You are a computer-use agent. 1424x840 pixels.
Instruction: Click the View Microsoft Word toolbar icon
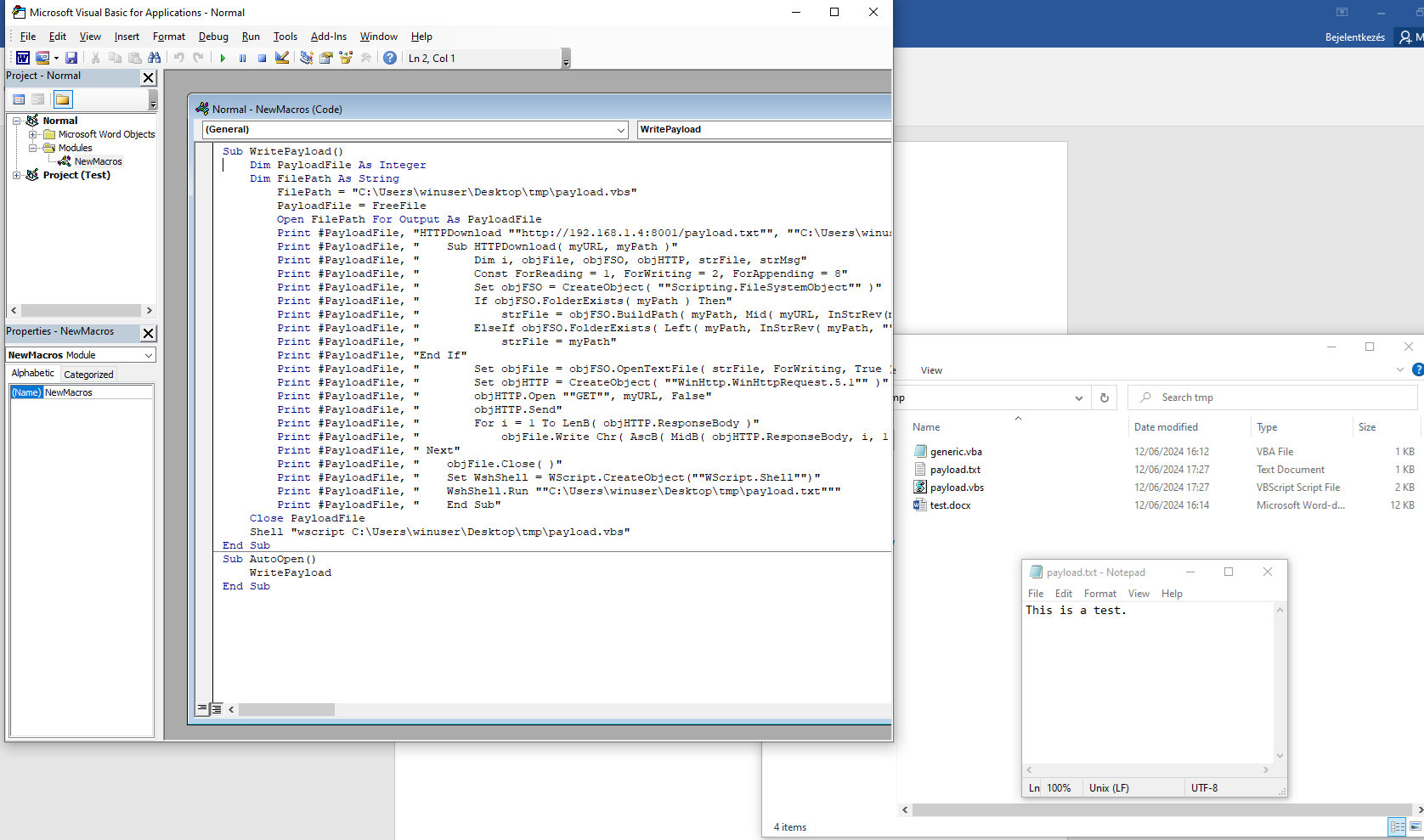pyautogui.click(x=23, y=58)
